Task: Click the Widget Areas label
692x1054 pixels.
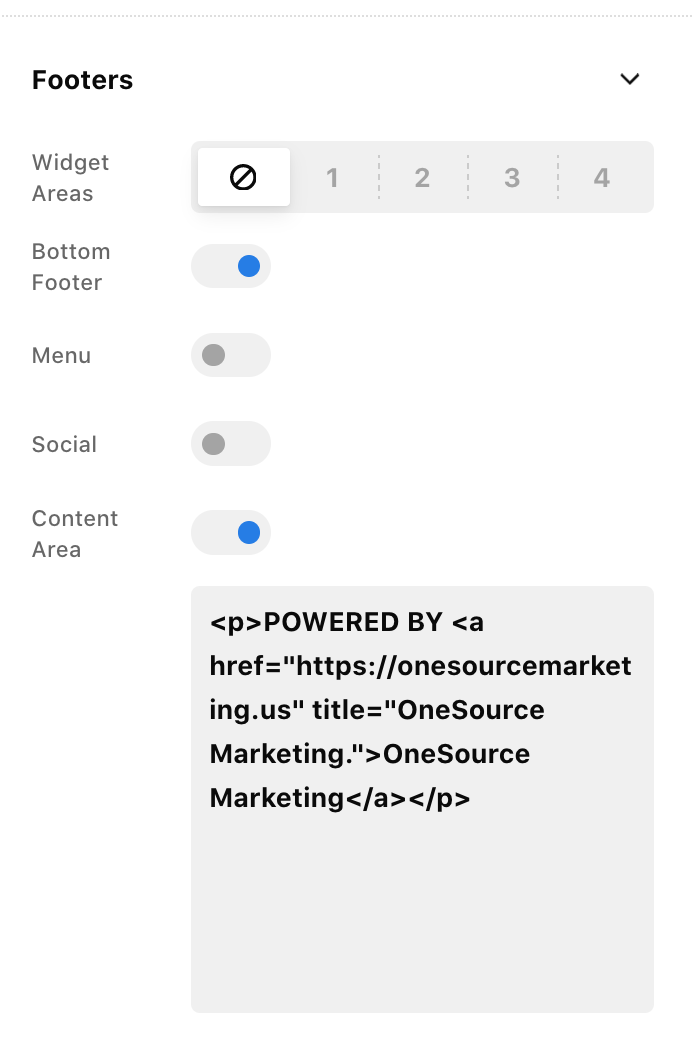Action: (x=70, y=178)
